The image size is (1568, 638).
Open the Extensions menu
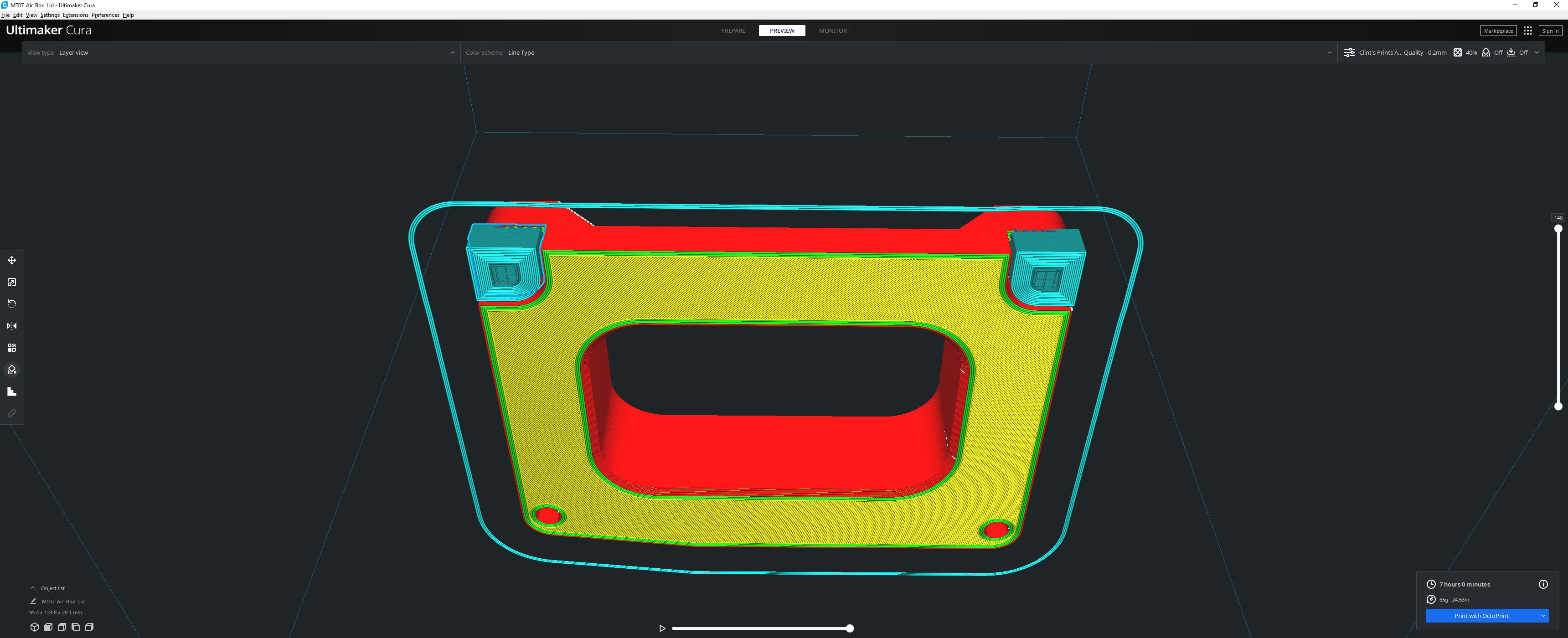click(76, 15)
